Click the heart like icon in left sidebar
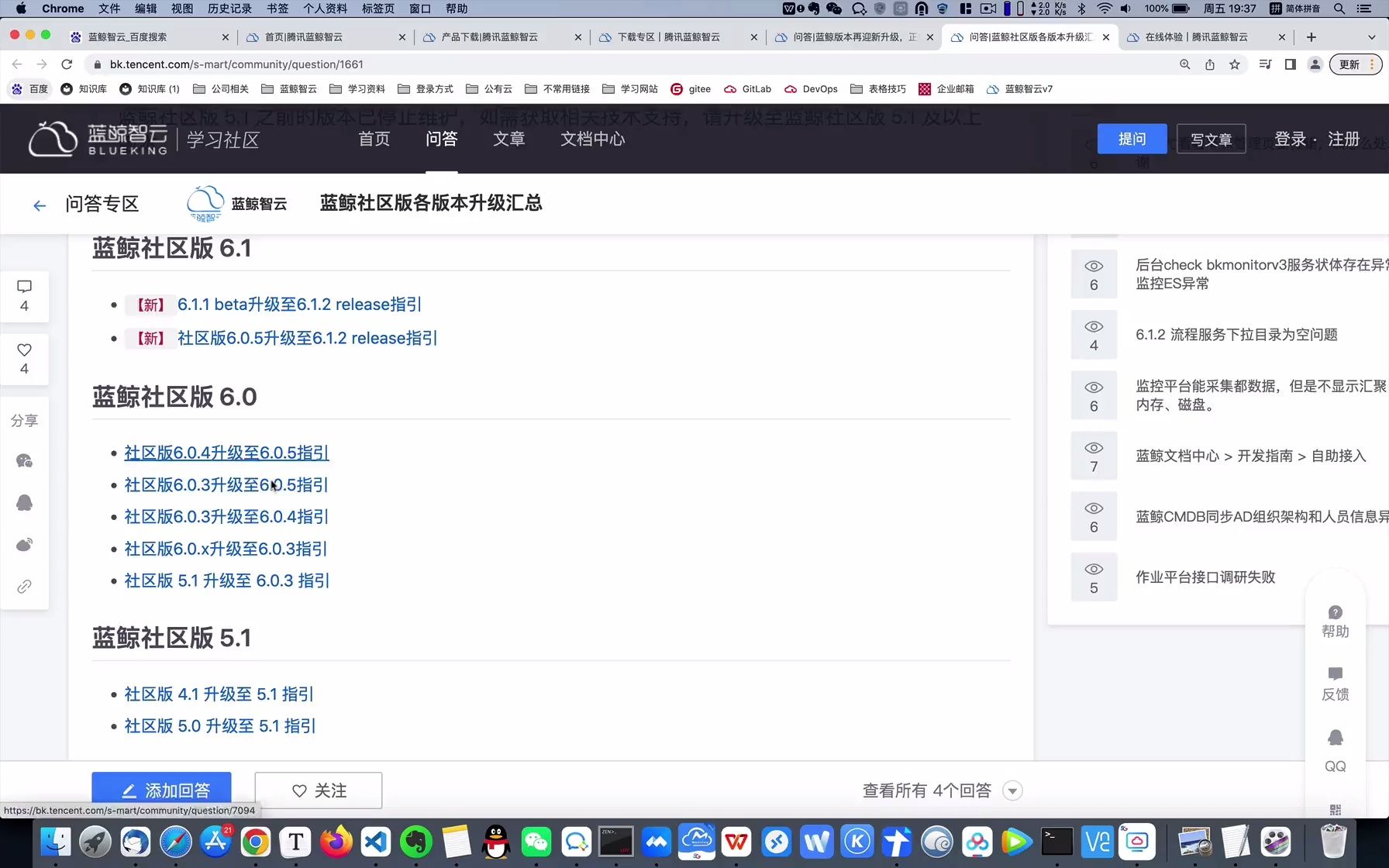This screenshot has height=868, width=1389. (24, 350)
